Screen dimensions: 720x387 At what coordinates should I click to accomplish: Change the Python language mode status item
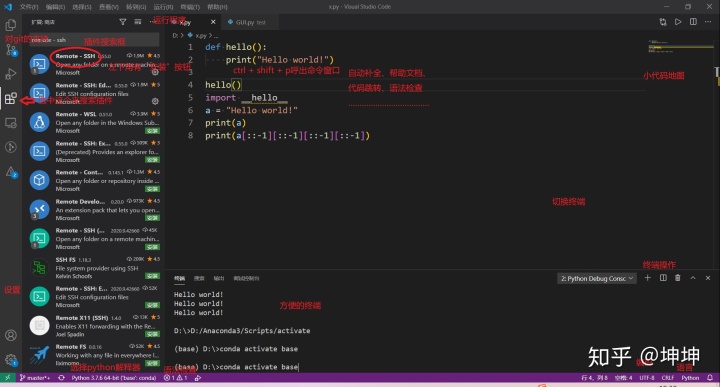click(x=690, y=378)
